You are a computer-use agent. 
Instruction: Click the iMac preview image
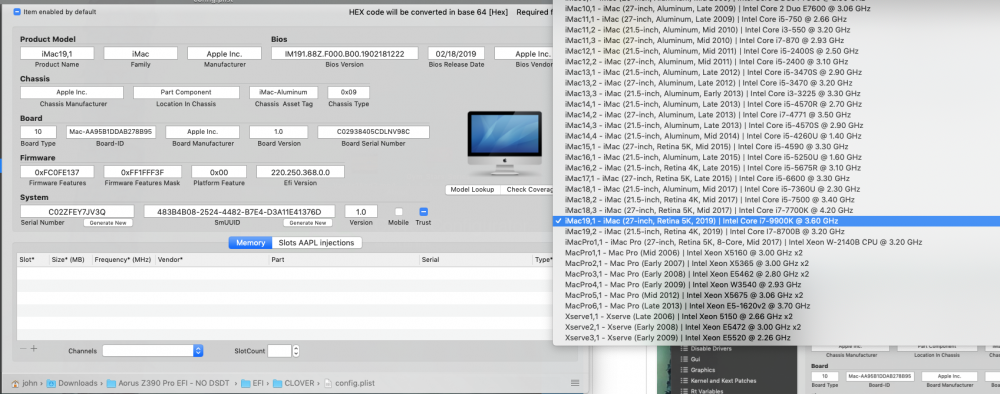click(504, 144)
